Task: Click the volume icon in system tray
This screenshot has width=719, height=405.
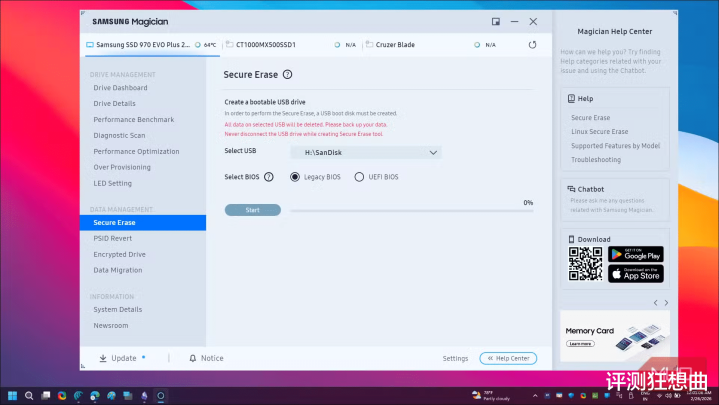Action: coord(669,396)
